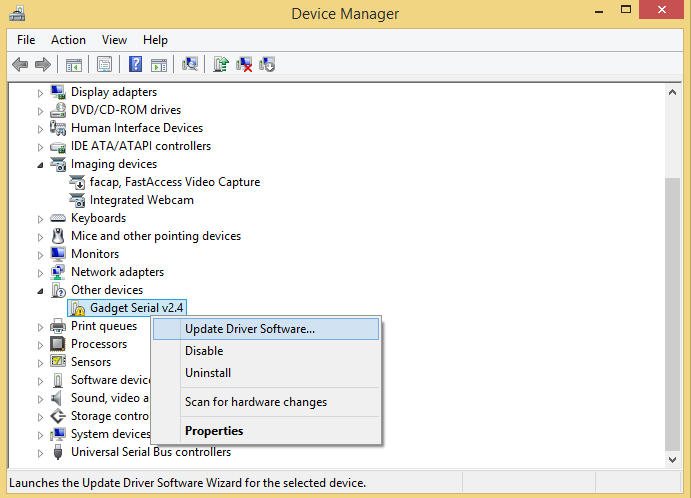Click the Back arrow toolbar icon
Viewport: 691px width, 498px height.
tap(19, 64)
